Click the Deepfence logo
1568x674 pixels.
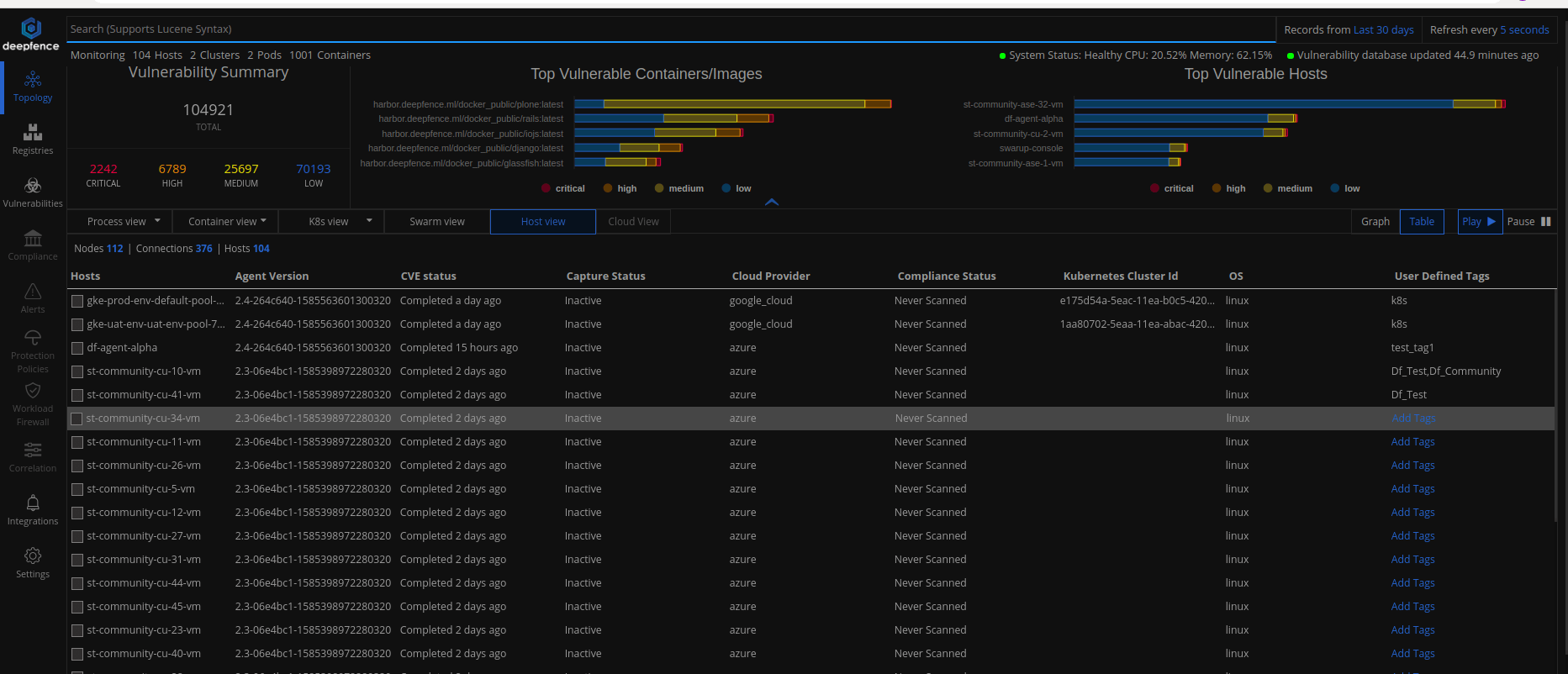31,34
